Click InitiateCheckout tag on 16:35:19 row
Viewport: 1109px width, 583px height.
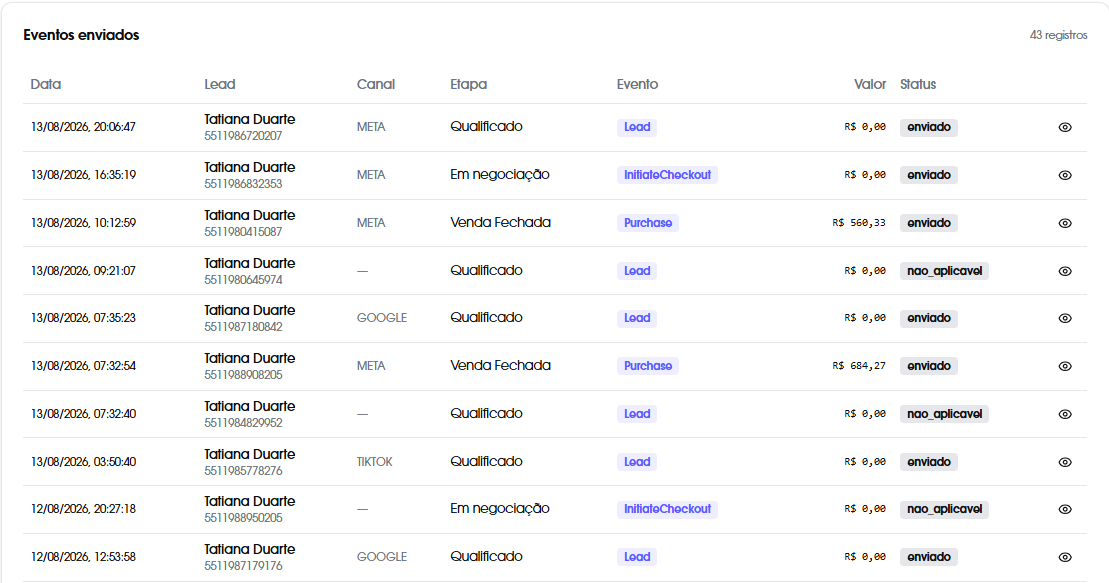(667, 175)
